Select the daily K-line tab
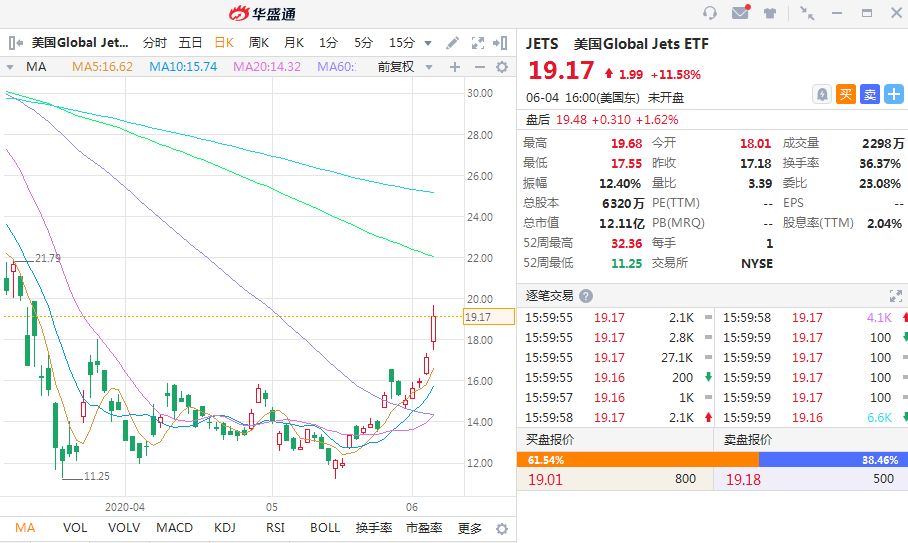Viewport: 908px width, 543px height. (224, 43)
